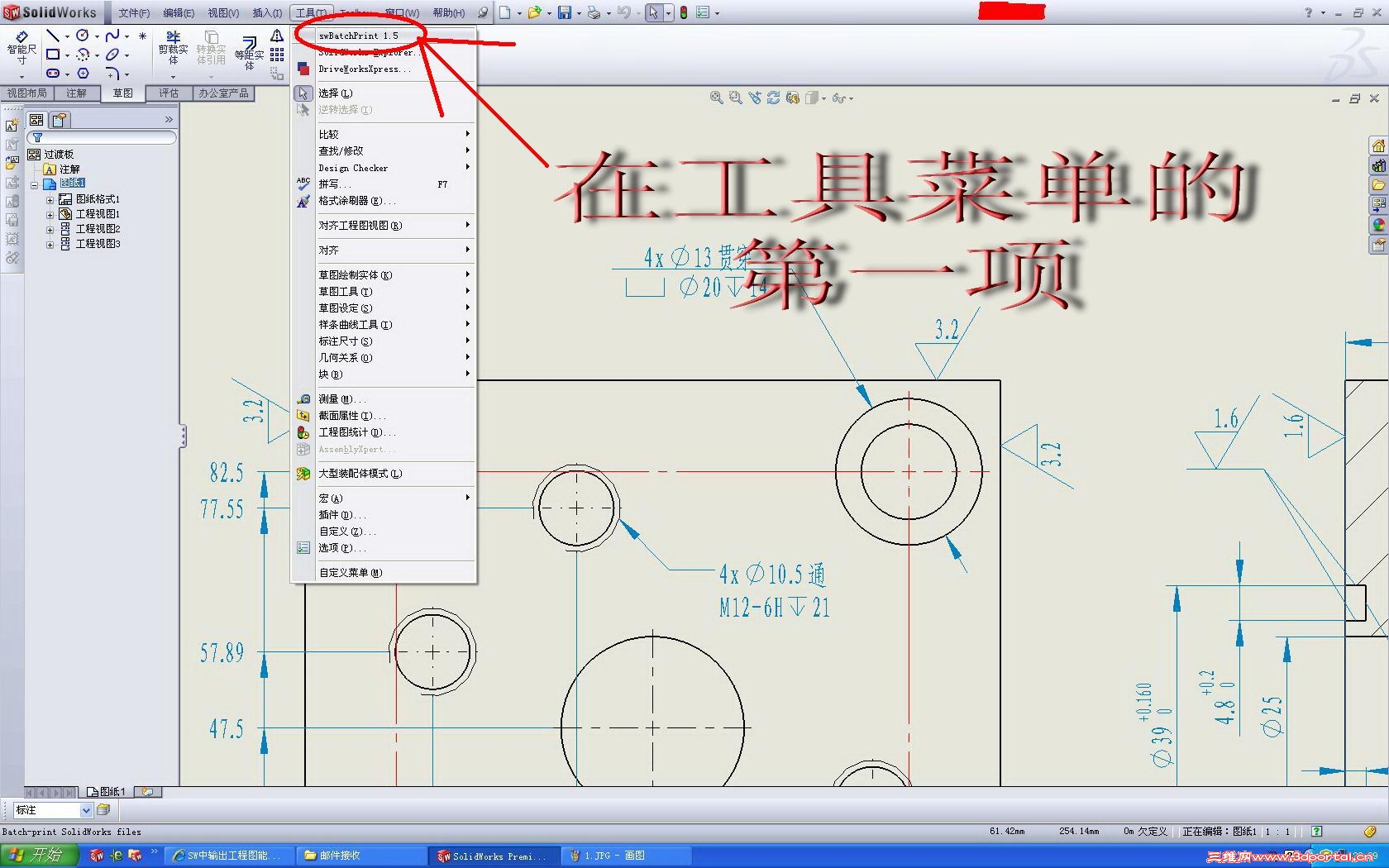Click the Rebuild traffic light icon
This screenshot has width=1389, height=868.
point(684,12)
